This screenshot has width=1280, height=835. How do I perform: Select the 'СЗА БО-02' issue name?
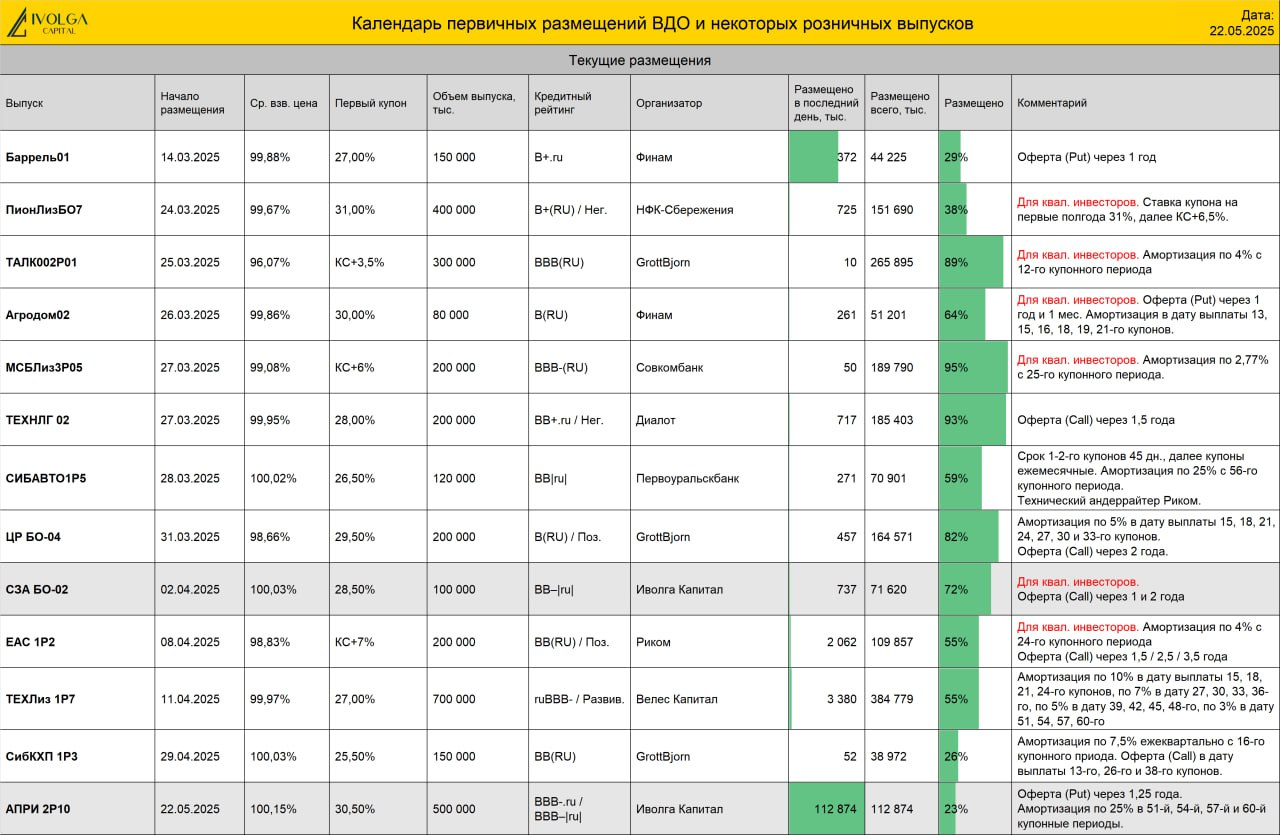[x=36, y=589]
